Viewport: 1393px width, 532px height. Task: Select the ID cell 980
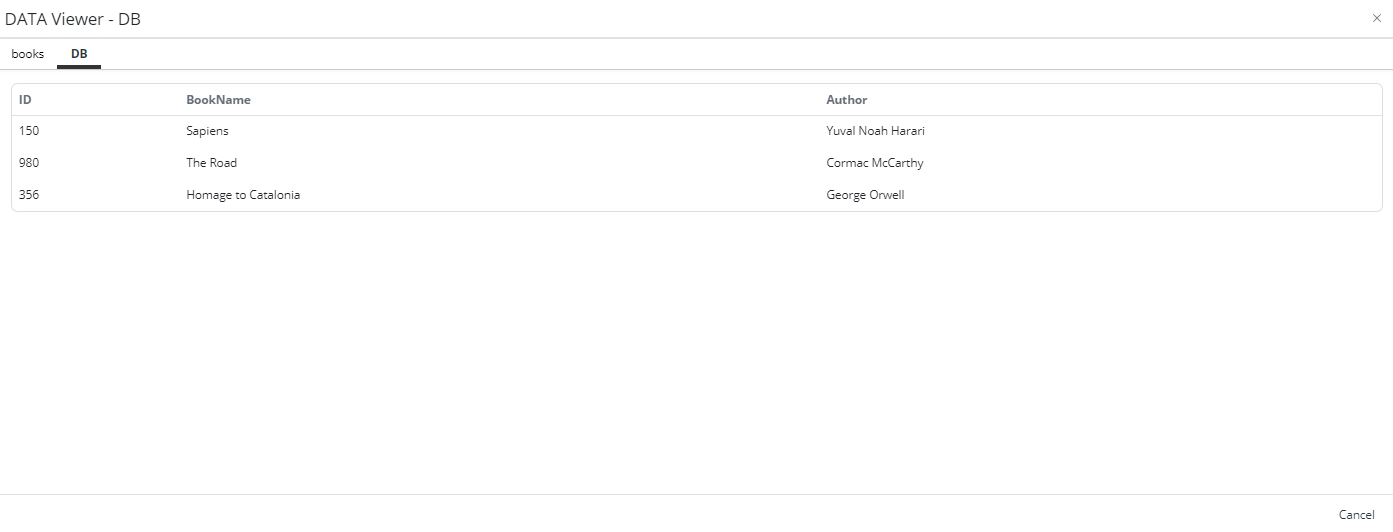pos(29,163)
